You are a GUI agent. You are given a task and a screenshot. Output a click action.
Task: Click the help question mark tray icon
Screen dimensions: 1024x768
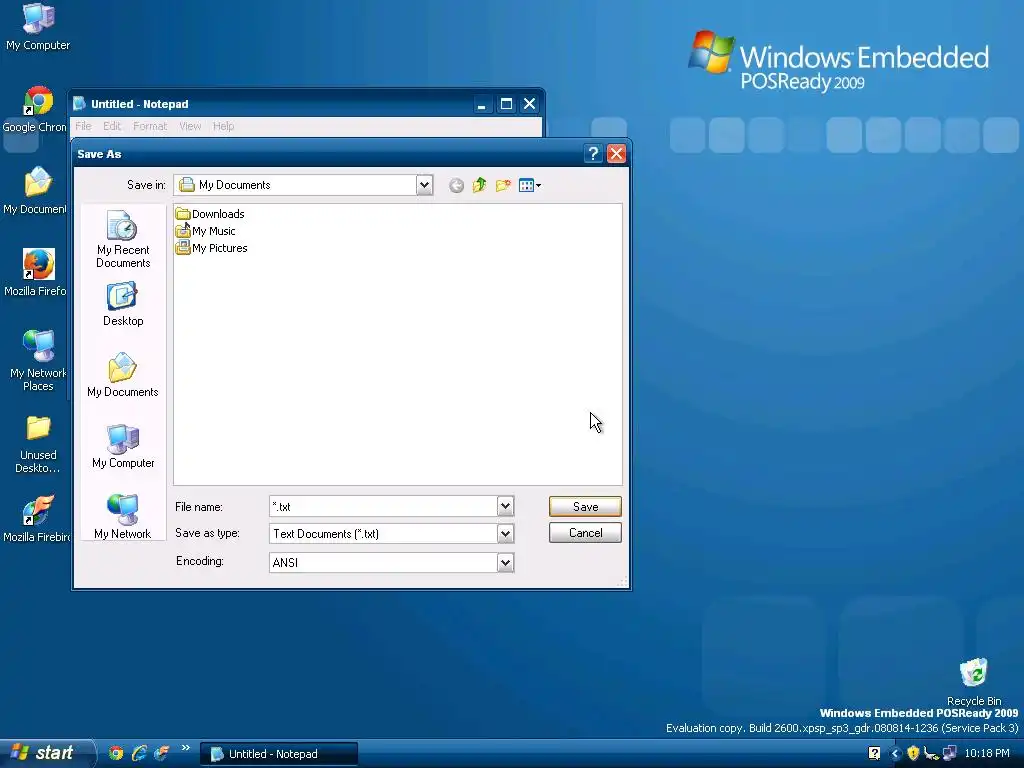pyautogui.click(x=874, y=753)
